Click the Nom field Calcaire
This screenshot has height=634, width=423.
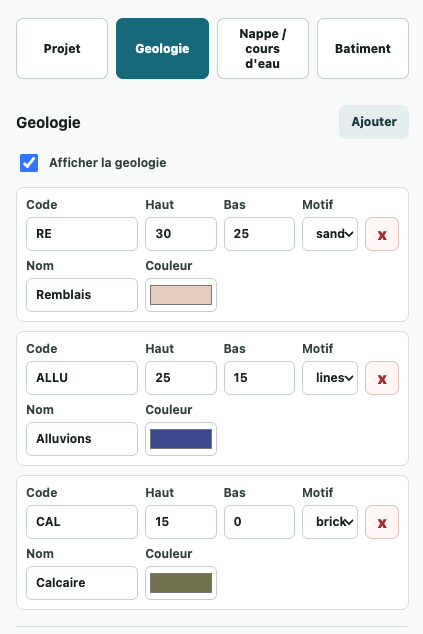tap(82, 583)
